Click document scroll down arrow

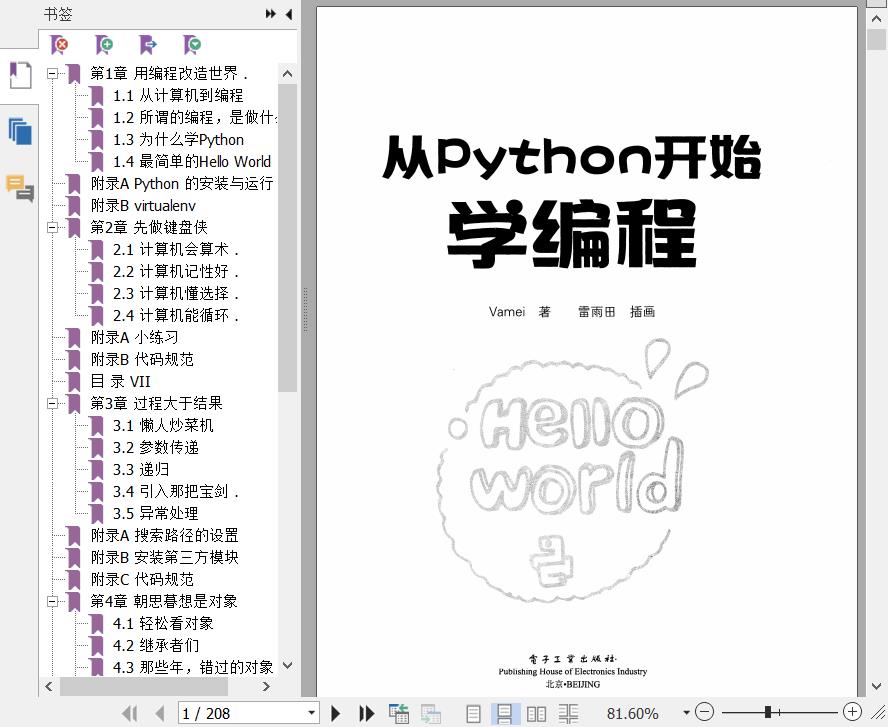click(878, 687)
